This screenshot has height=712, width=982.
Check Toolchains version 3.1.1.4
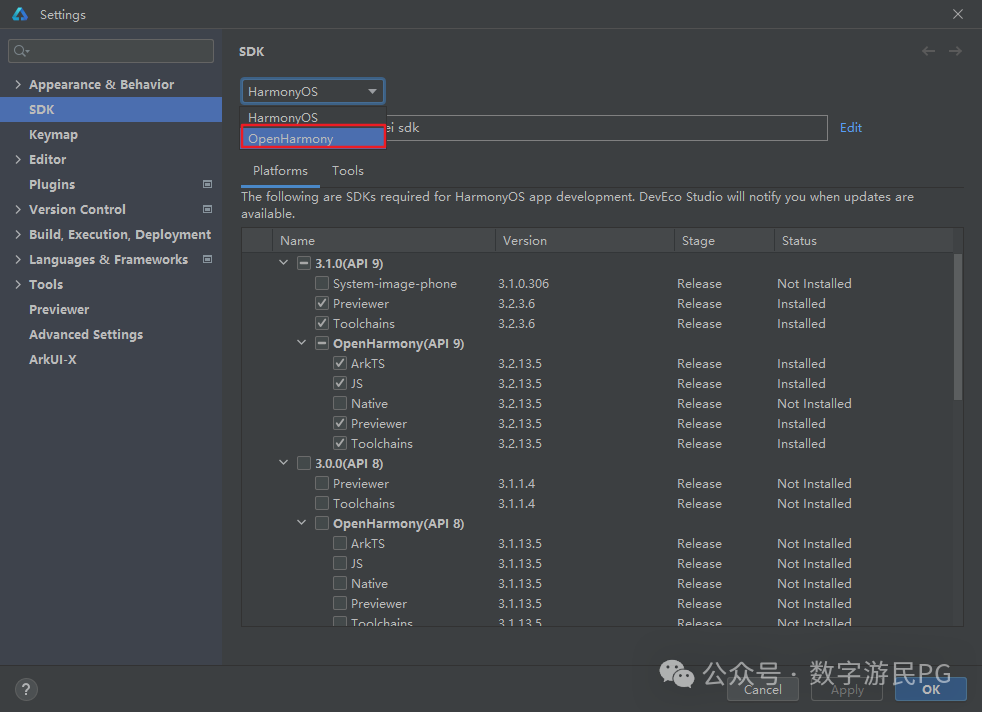[x=322, y=503]
